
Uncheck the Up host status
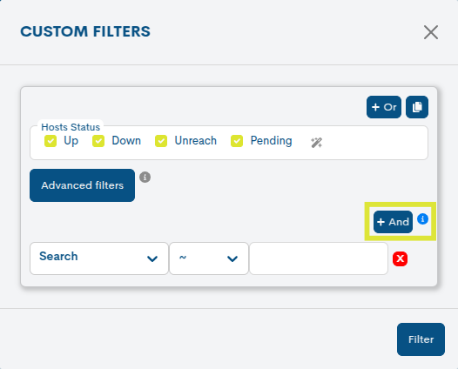(50, 141)
